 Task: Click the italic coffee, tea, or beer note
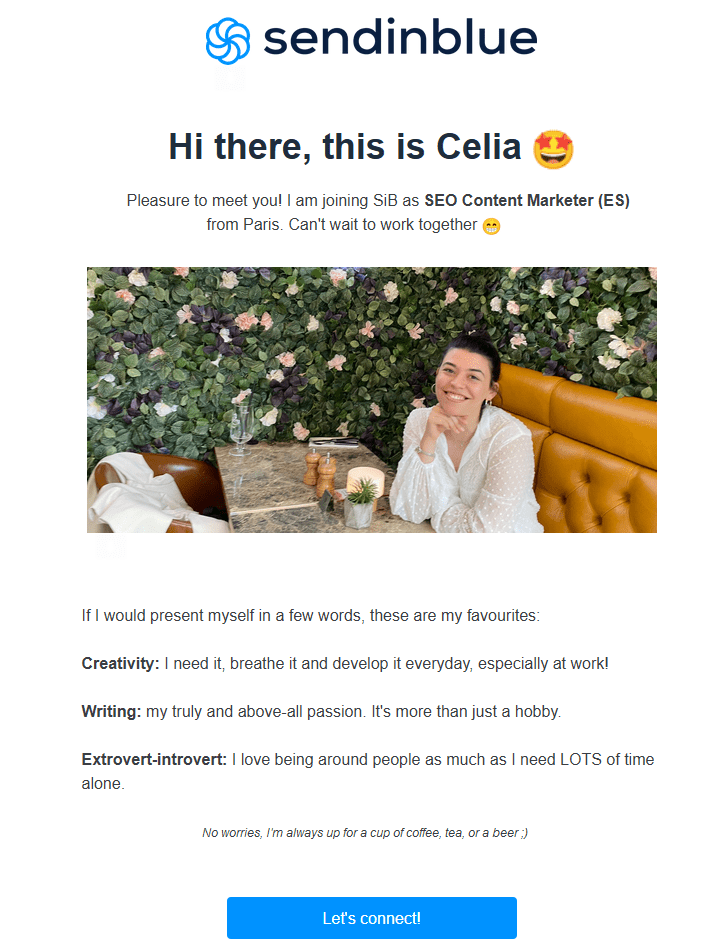point(365,832)
